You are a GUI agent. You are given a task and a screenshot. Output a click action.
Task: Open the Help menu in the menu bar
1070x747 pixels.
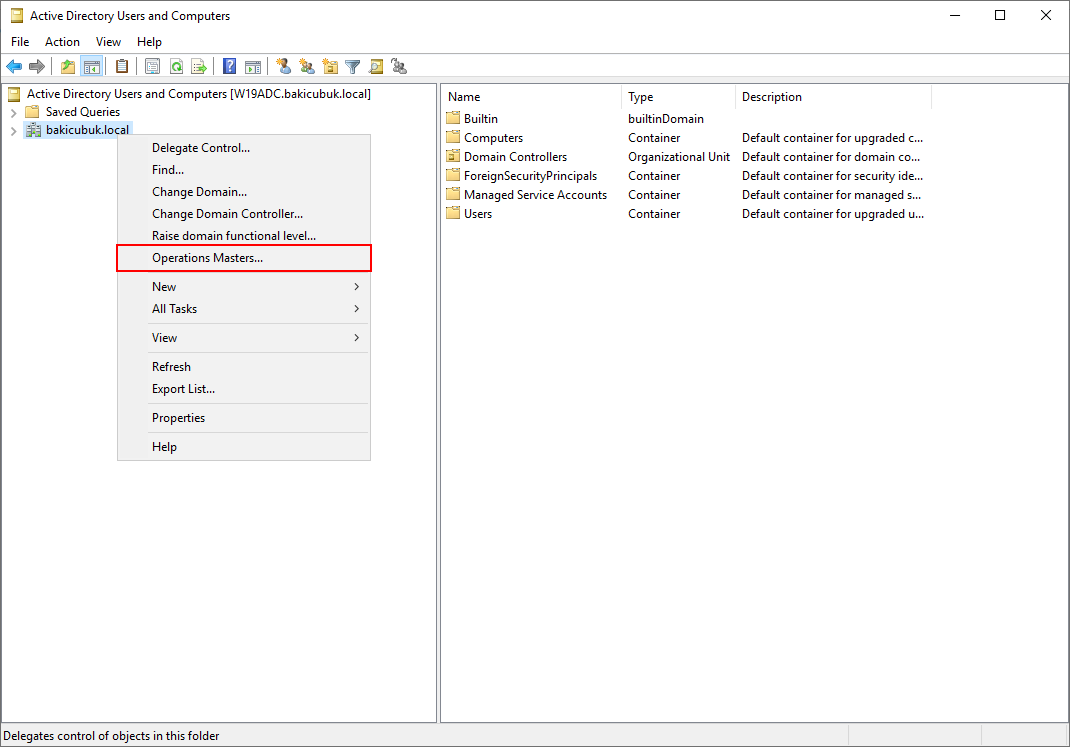[x=149, y=42]
